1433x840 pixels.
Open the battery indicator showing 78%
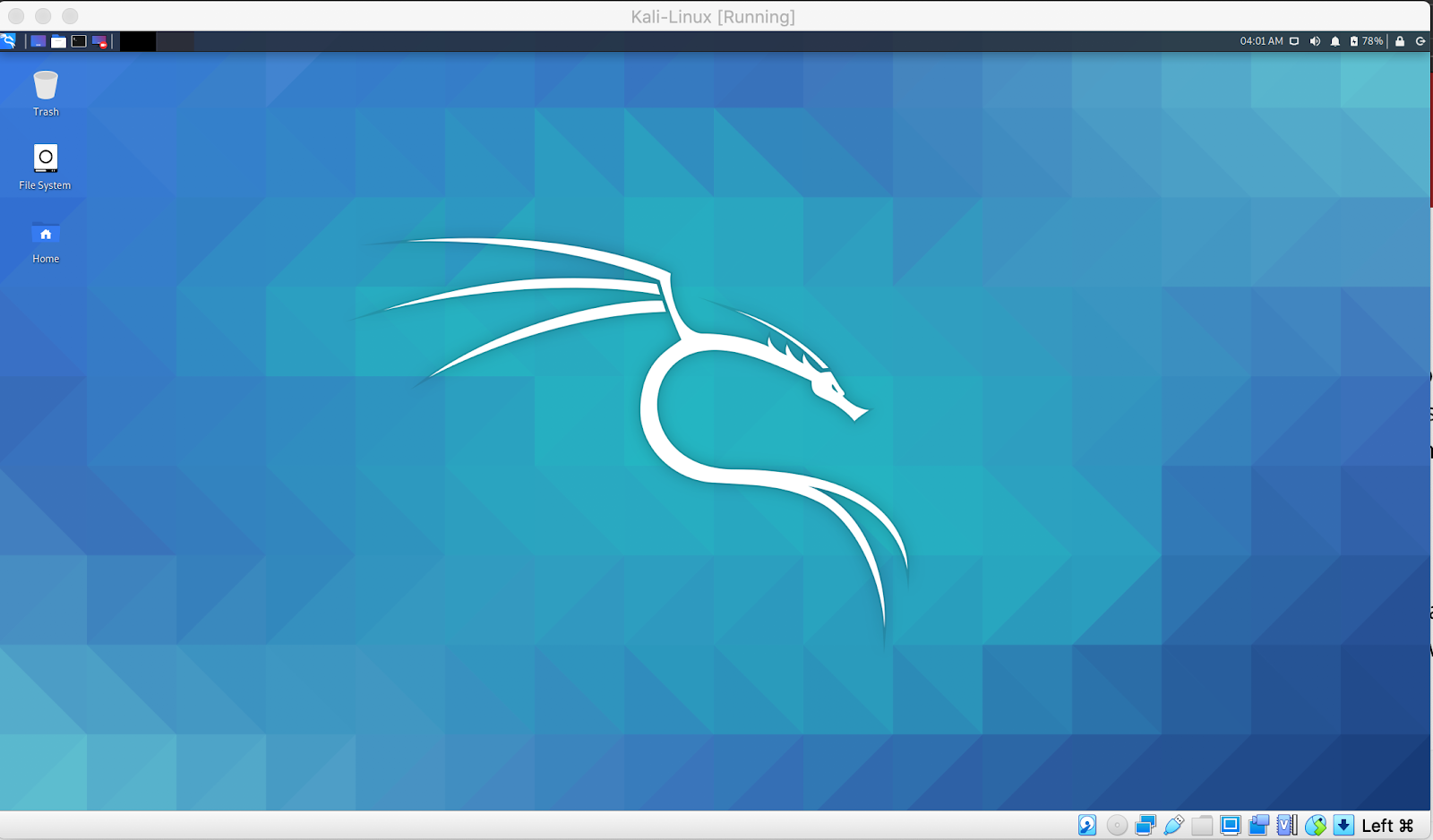coord(1366,41)
